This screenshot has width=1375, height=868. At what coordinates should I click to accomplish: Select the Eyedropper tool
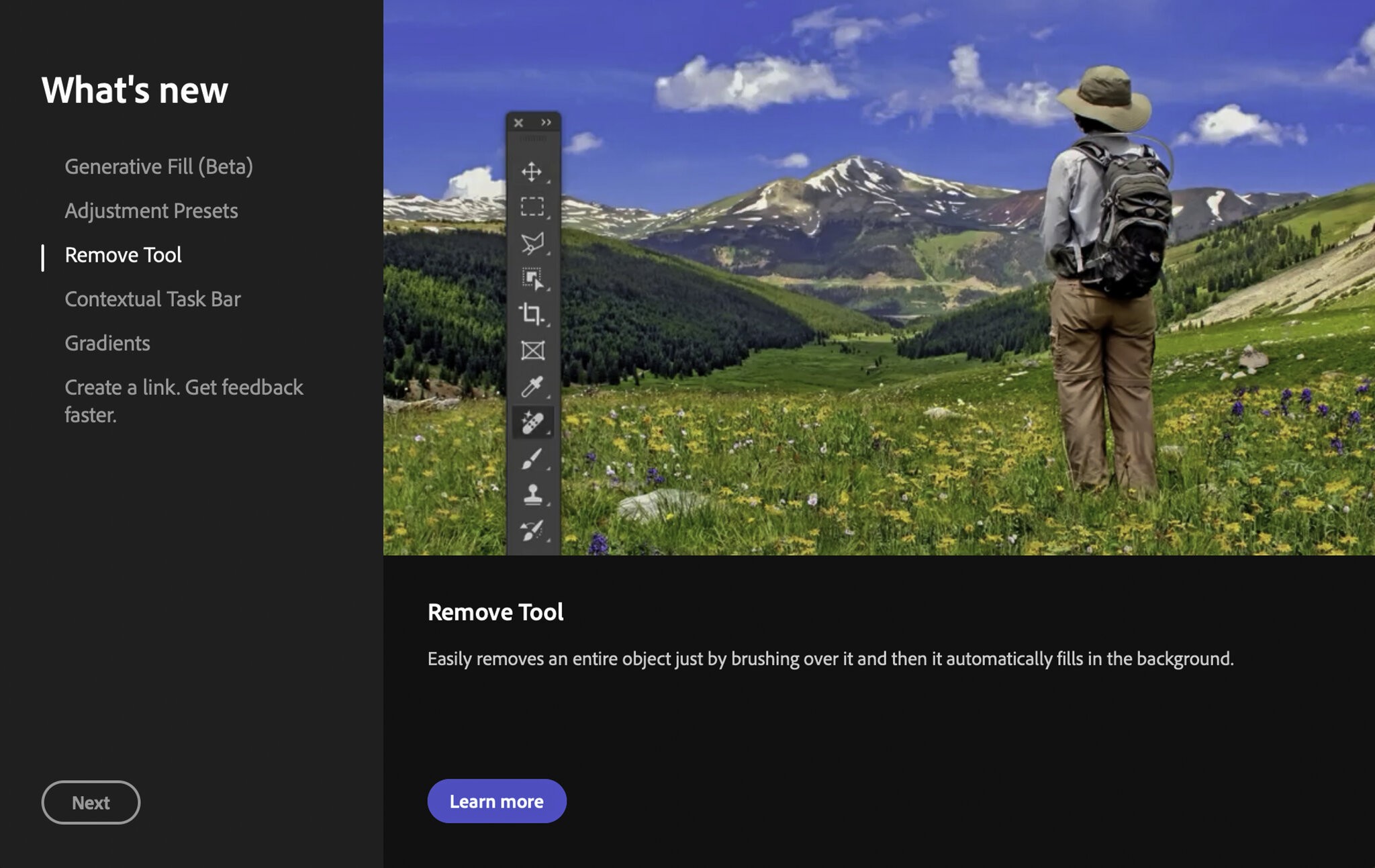tap(532, 387)
